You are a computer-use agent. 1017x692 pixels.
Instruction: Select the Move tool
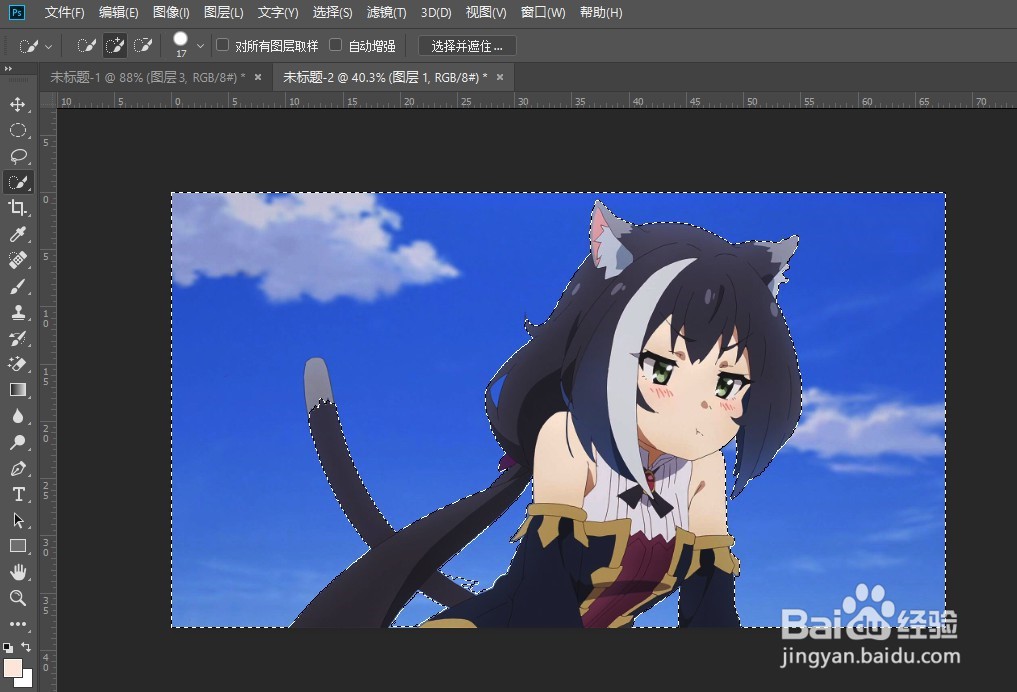pyautogui.click(x=18, y=104)
